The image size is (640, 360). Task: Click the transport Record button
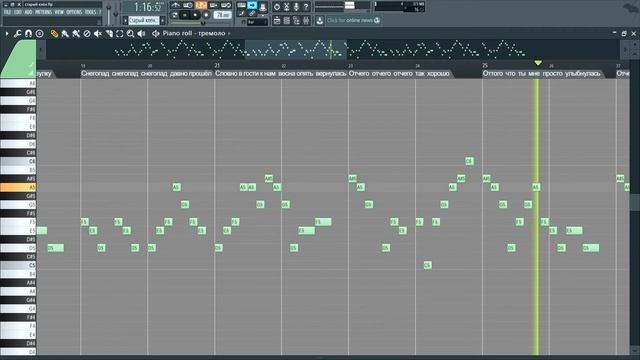(x=206, y=15)
